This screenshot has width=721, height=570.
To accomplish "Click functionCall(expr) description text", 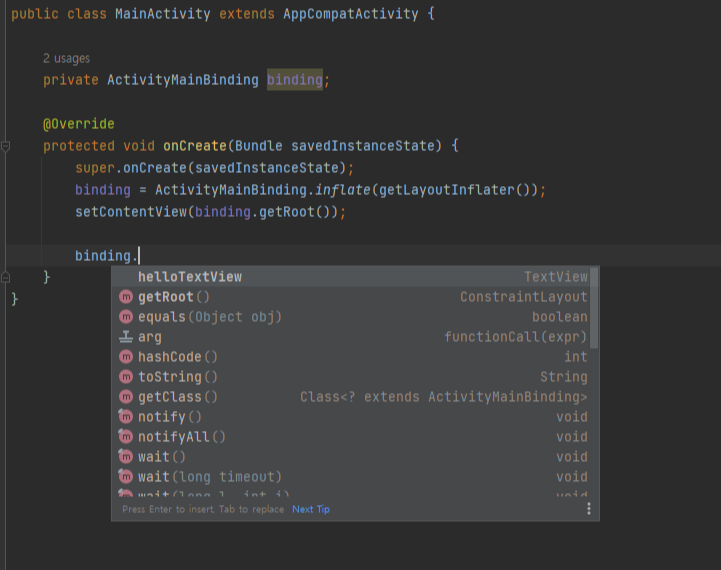I will (516, 337).
